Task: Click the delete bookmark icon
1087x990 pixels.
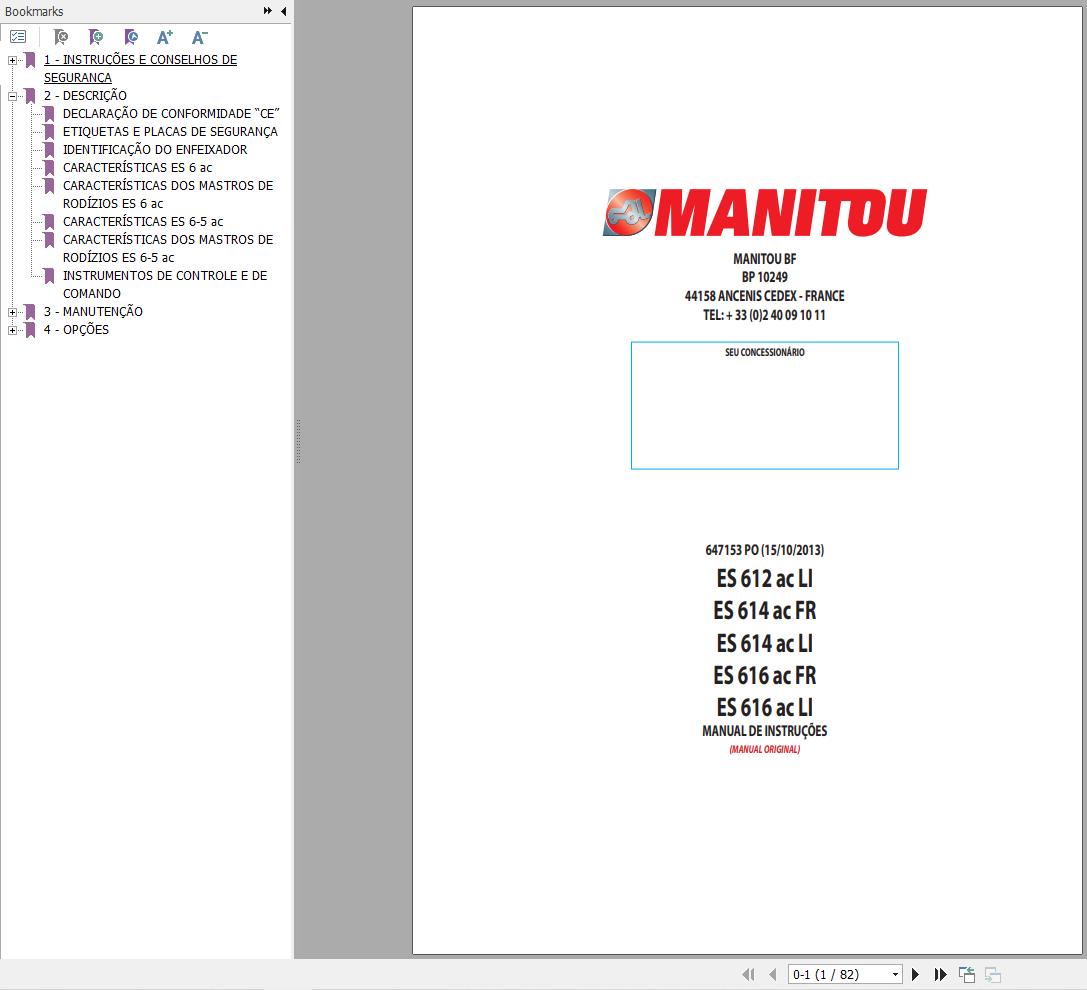Action: 61,37
